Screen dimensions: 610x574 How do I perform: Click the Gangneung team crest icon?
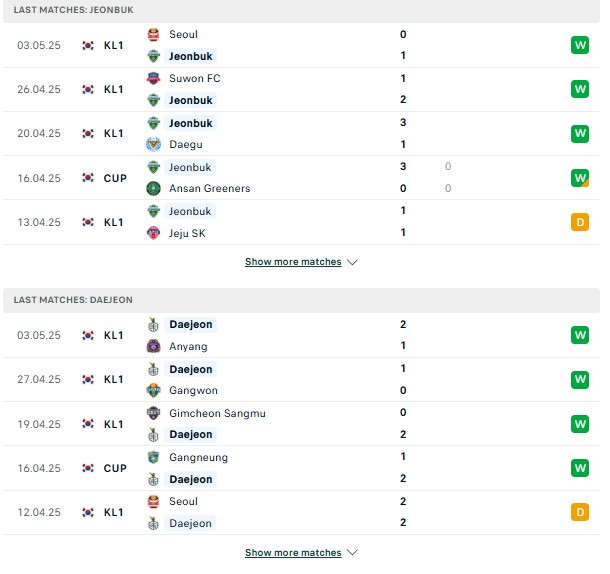tap(154, 458)
